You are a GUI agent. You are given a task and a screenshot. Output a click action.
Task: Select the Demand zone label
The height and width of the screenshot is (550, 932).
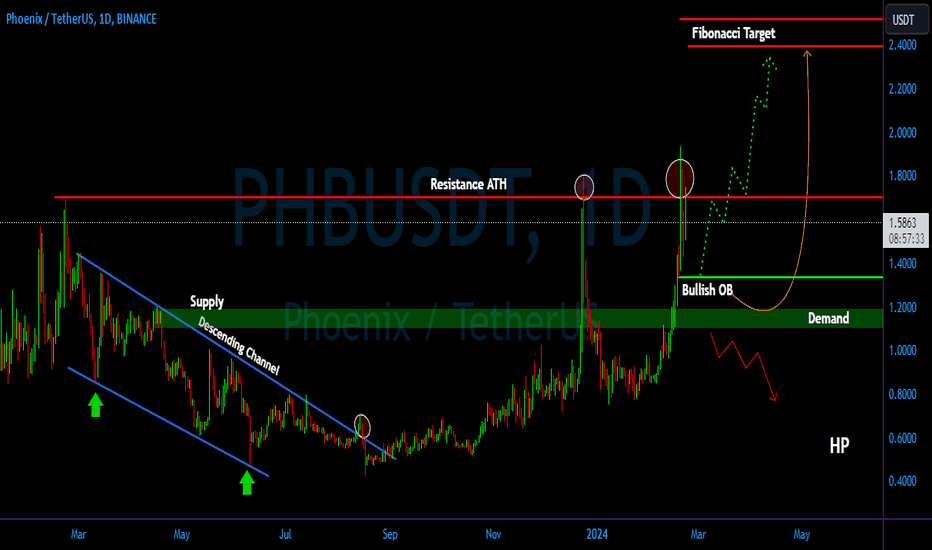pos(828,318)
